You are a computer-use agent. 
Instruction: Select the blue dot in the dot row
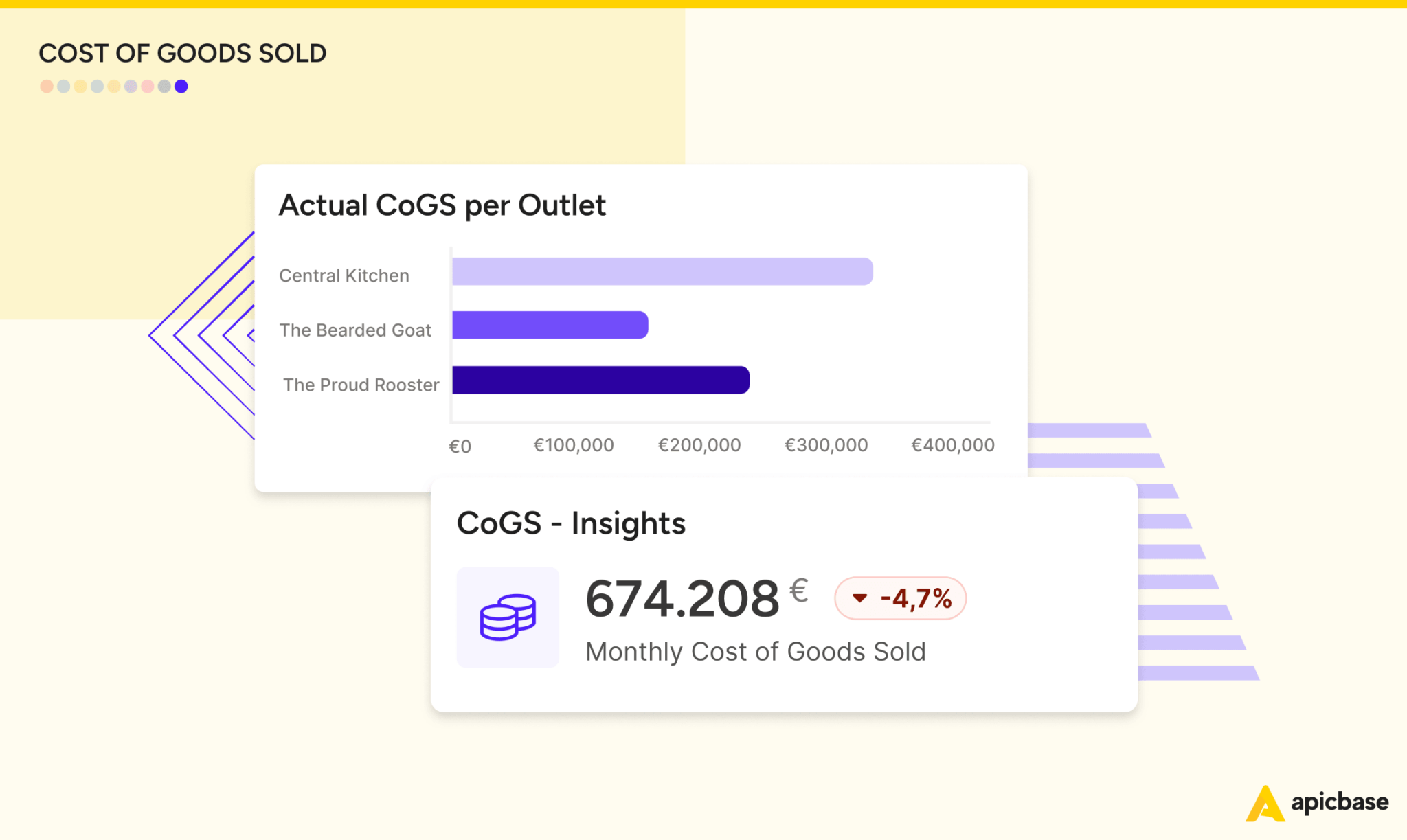coord(181,86)
